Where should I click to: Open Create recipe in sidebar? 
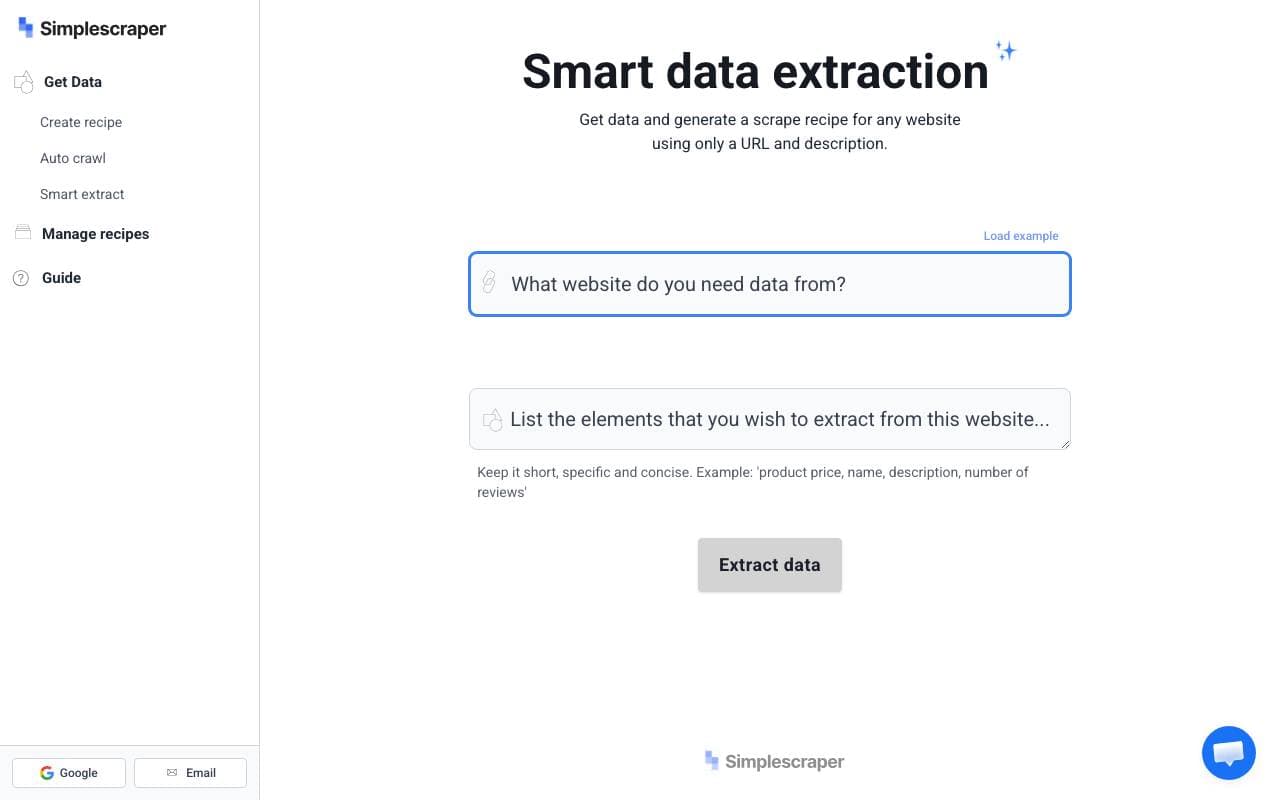81,122
